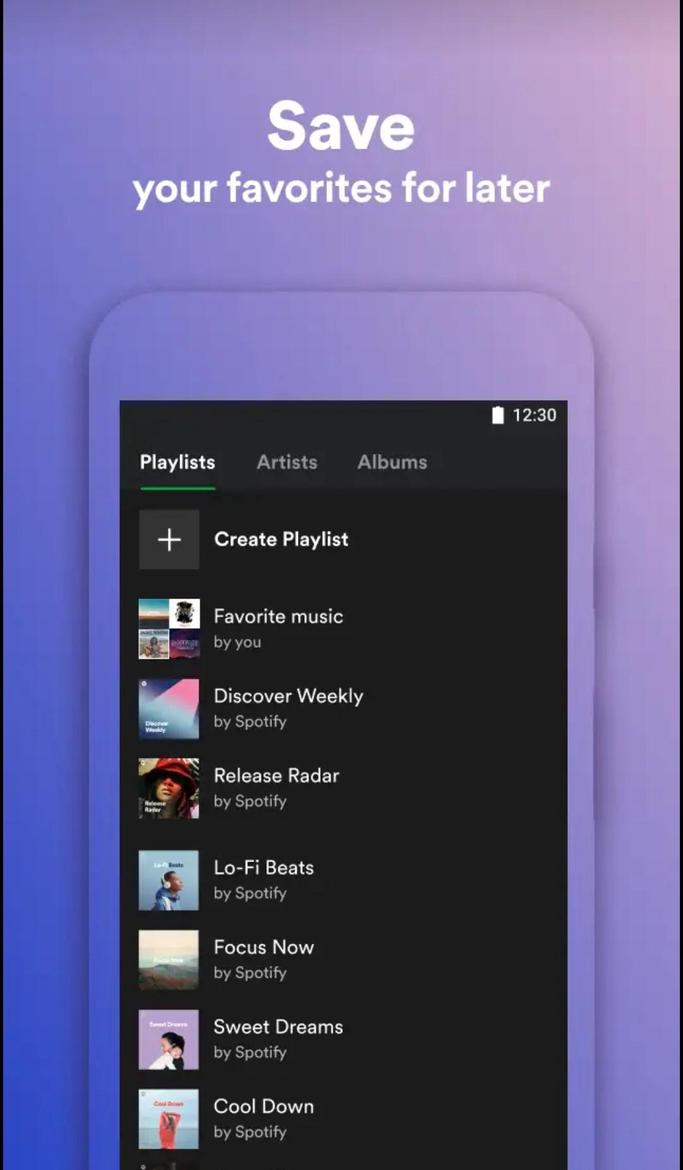
Task: Tap the Create Playlist label
Action: 281,539
